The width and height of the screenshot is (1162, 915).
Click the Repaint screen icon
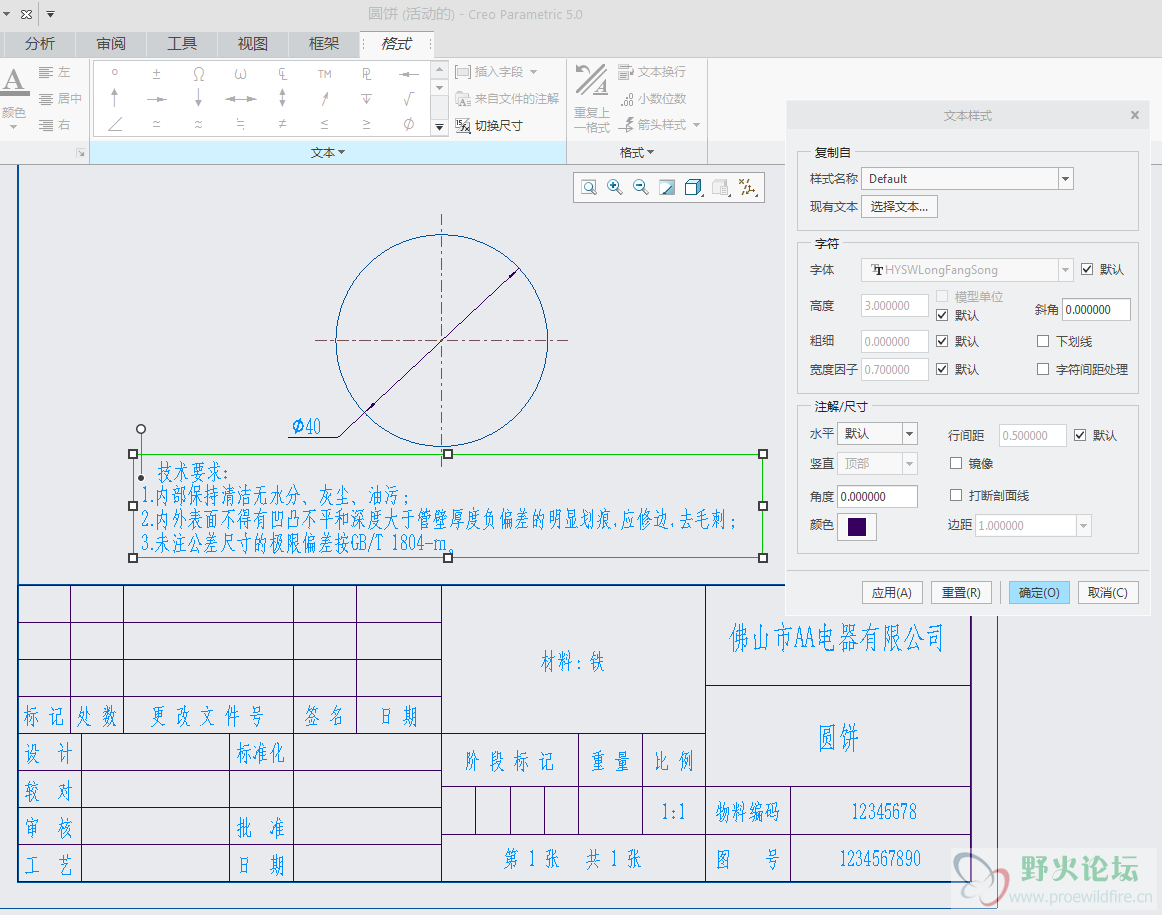click(x=667, y=187)
